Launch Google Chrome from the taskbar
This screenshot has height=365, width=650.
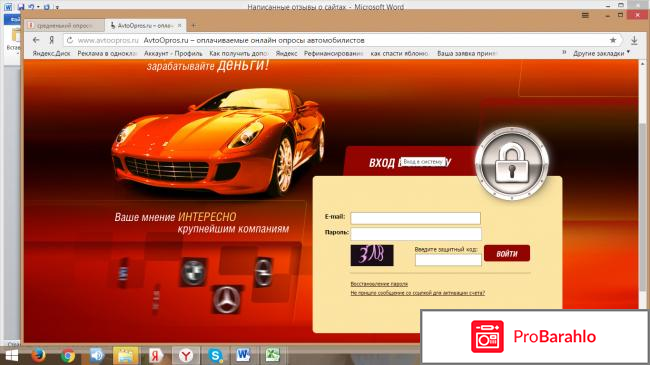(68, 356)
